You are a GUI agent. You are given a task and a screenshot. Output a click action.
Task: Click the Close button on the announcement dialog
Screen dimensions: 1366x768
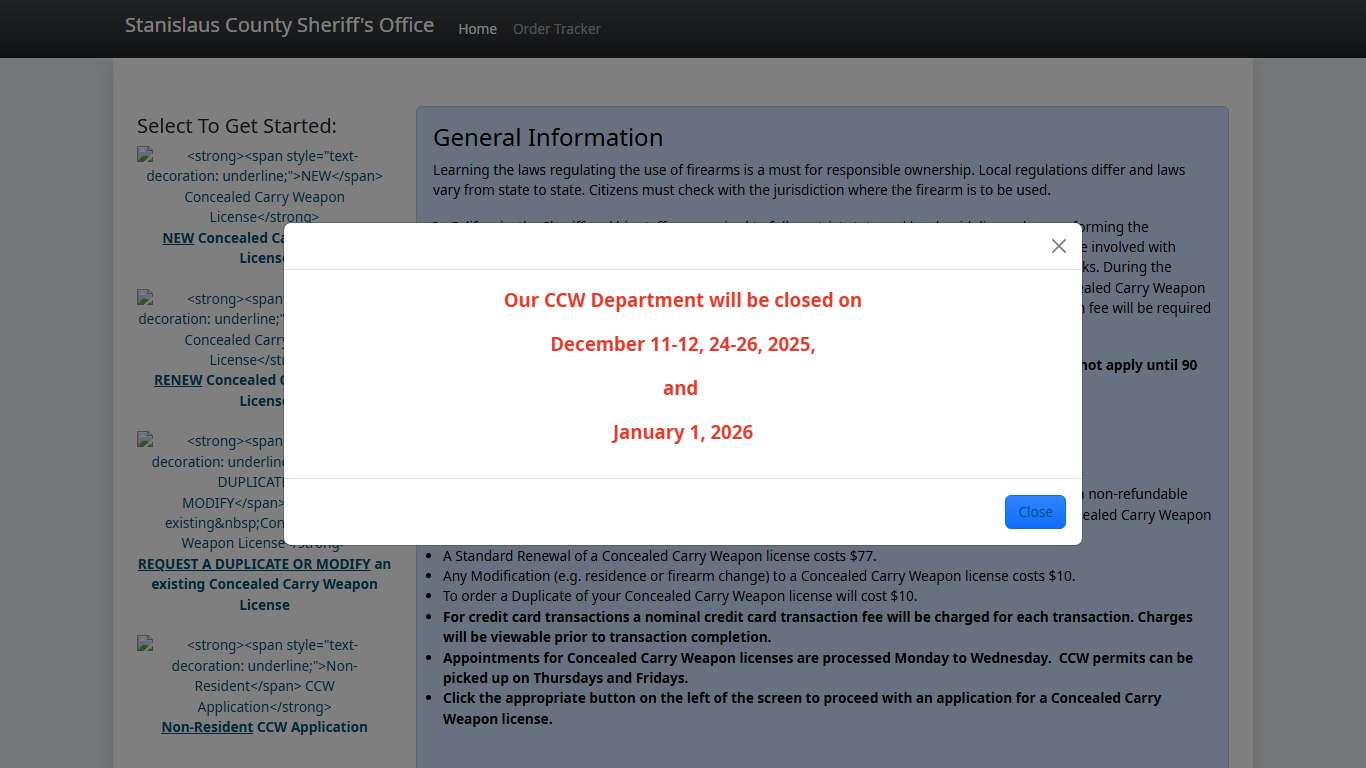[1035, 511]
